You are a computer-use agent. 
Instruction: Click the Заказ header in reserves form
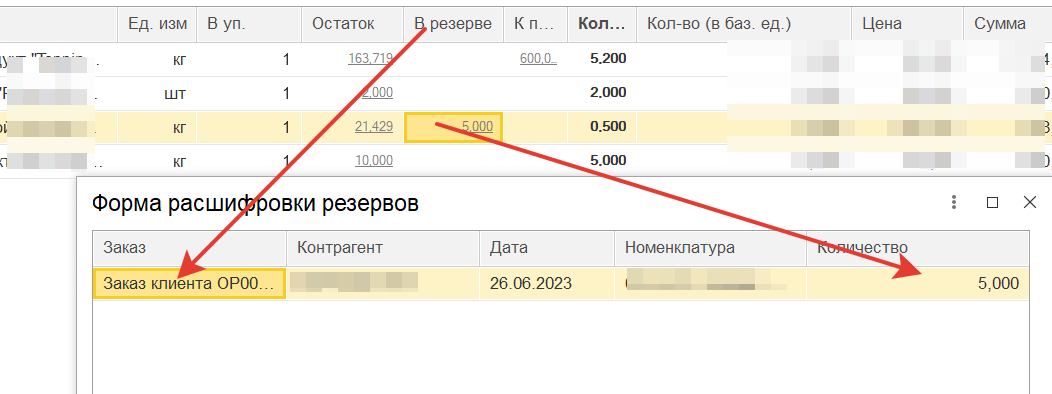point(190,248)
